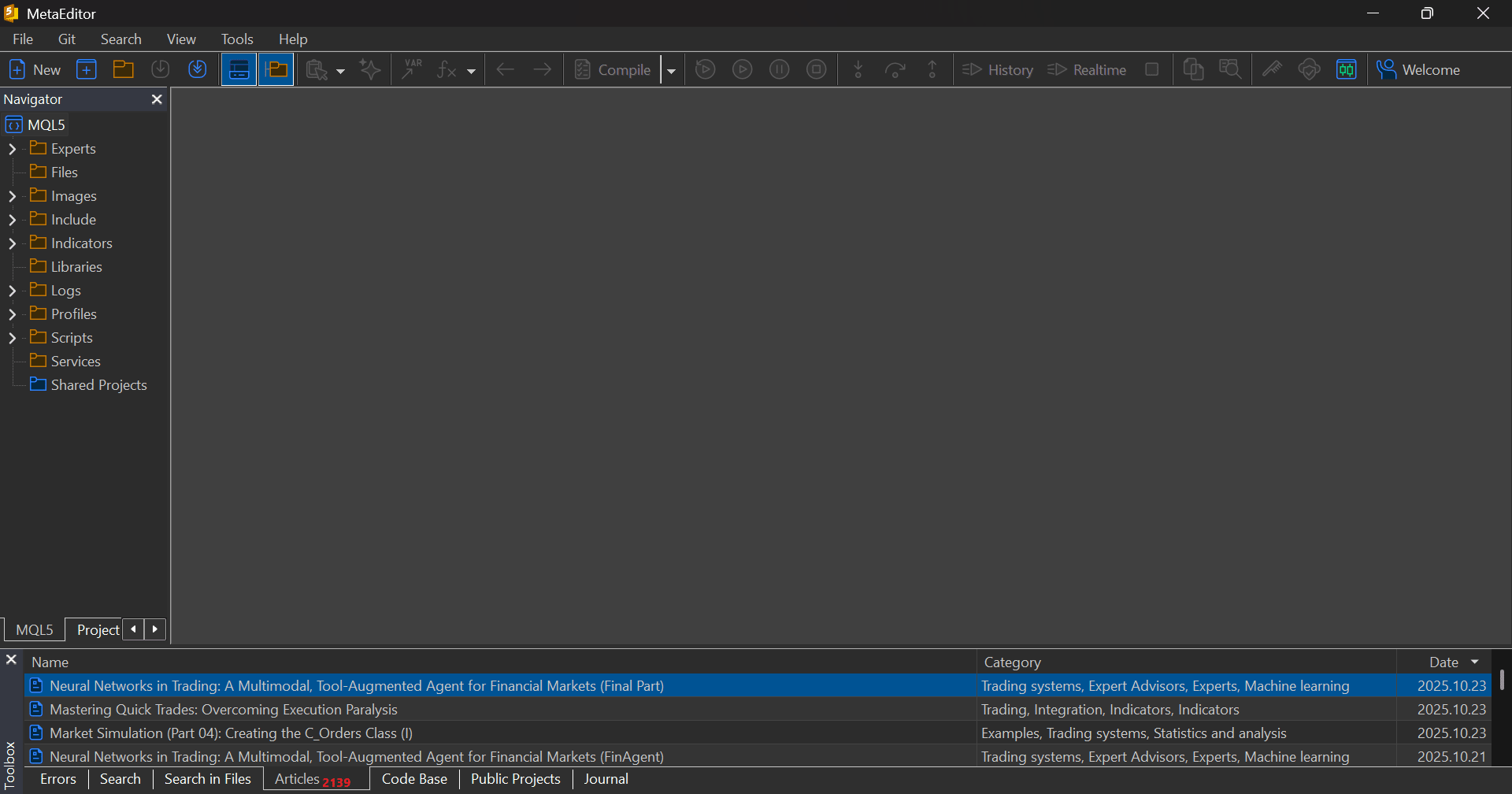1512x794 pixels.
Task: Sort articles by the Date column header
Action: pyautogui.click(x=1443, y=662)
